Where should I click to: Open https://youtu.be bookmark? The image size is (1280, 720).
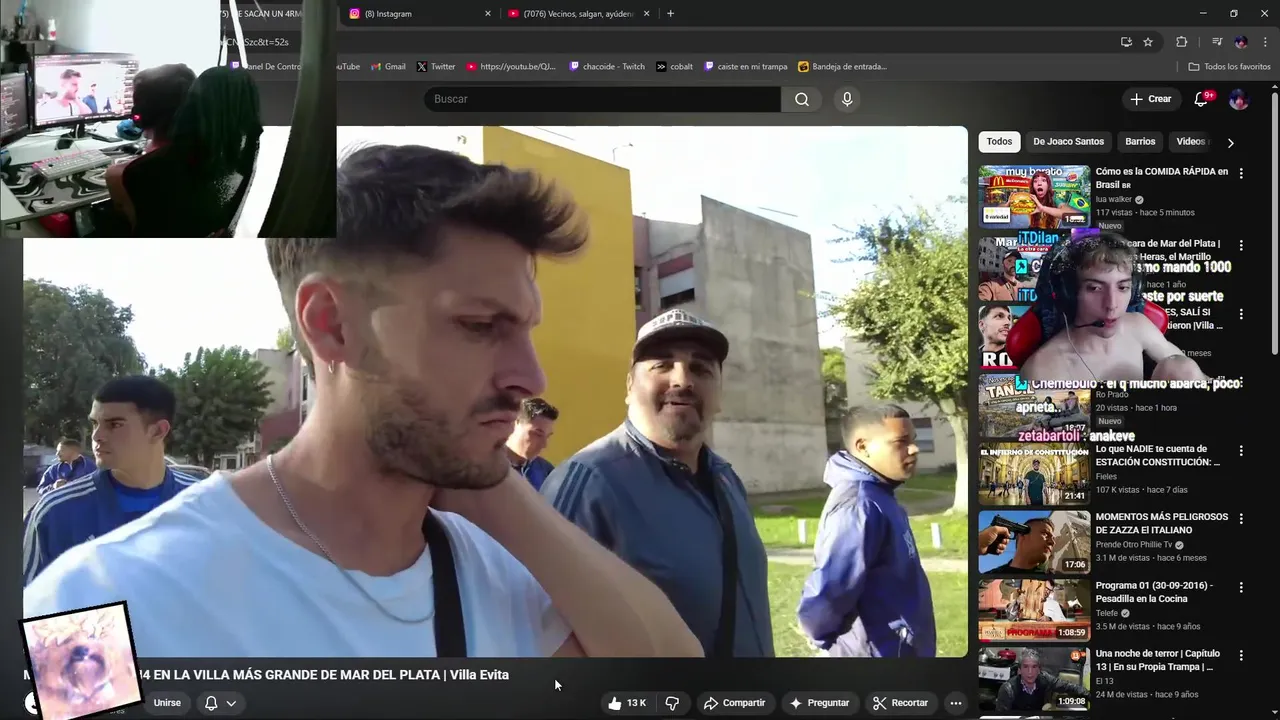[x=511, y=66]
